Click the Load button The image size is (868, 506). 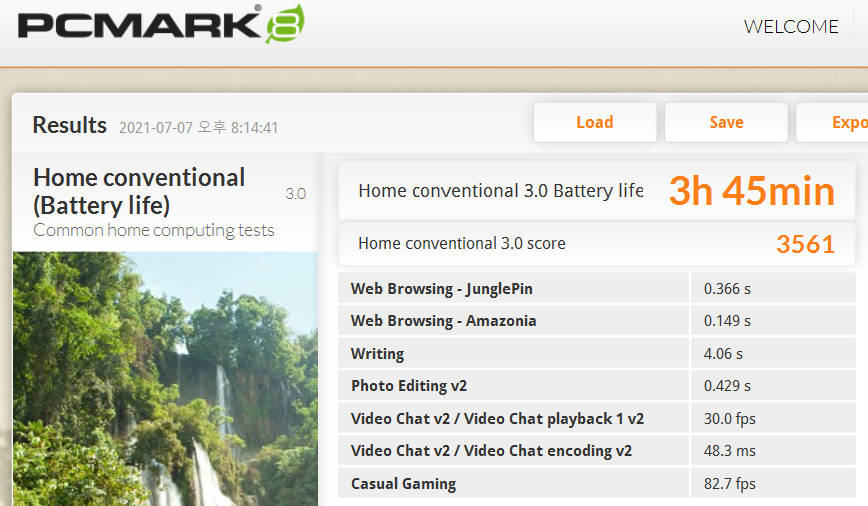point(595,122)
